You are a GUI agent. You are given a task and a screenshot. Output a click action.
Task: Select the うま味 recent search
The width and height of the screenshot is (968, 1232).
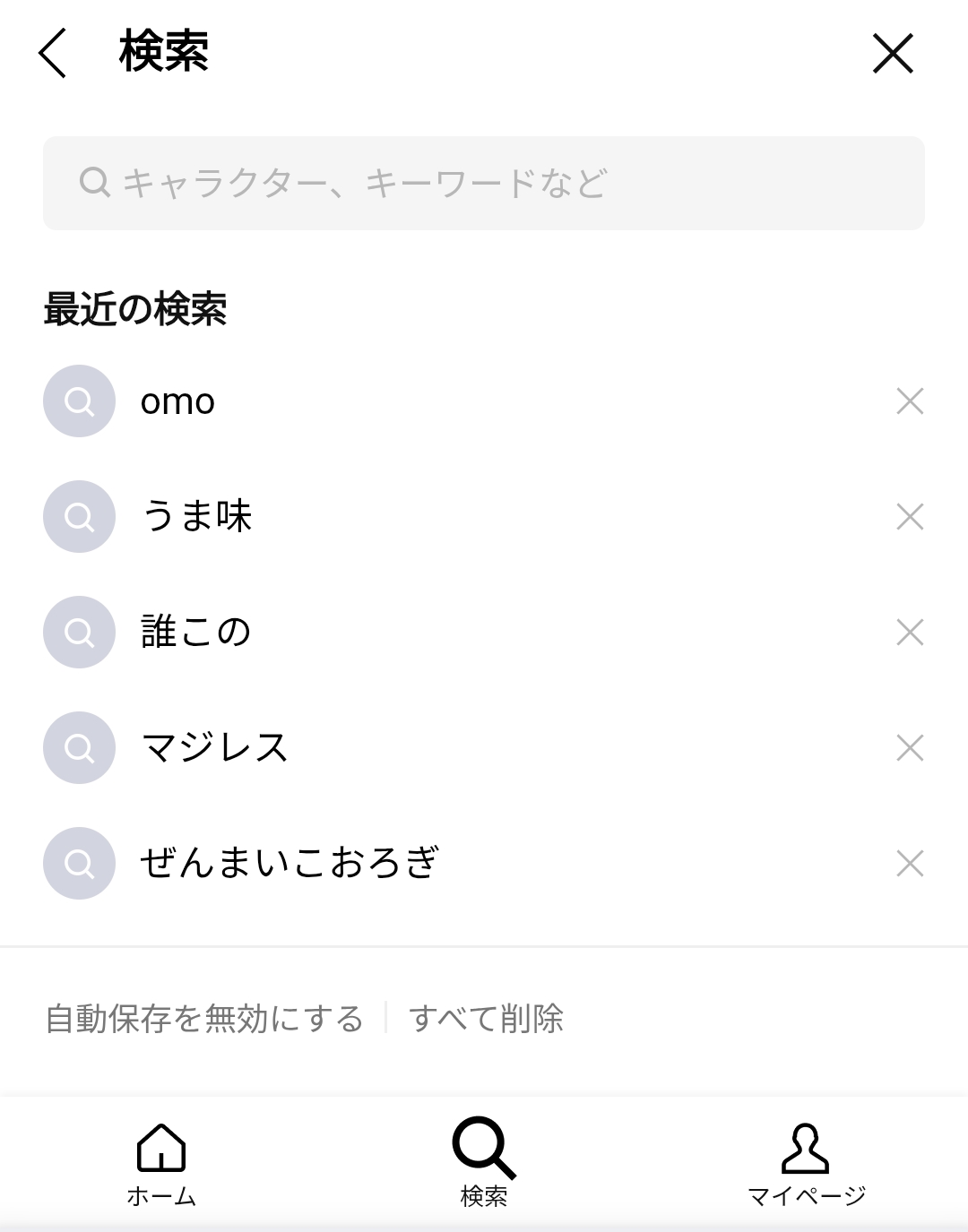pyautogui.click(x=197, y=517)
